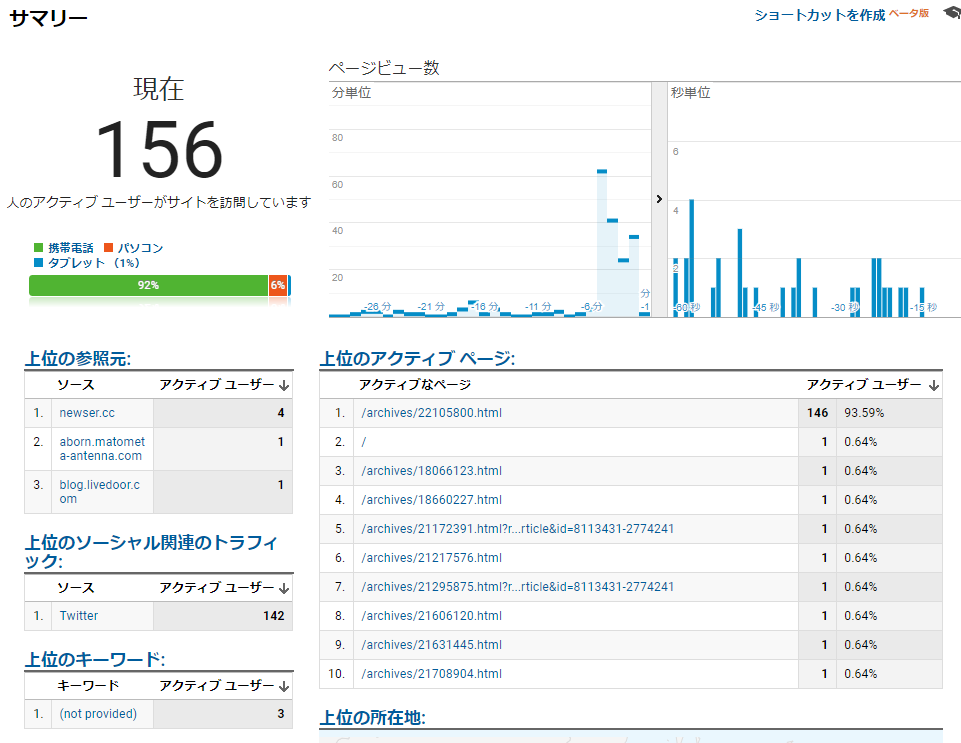This screenshot has height=743, width=961.
Task: Click the 156 active users count
Action: click(x=159, y=150)
